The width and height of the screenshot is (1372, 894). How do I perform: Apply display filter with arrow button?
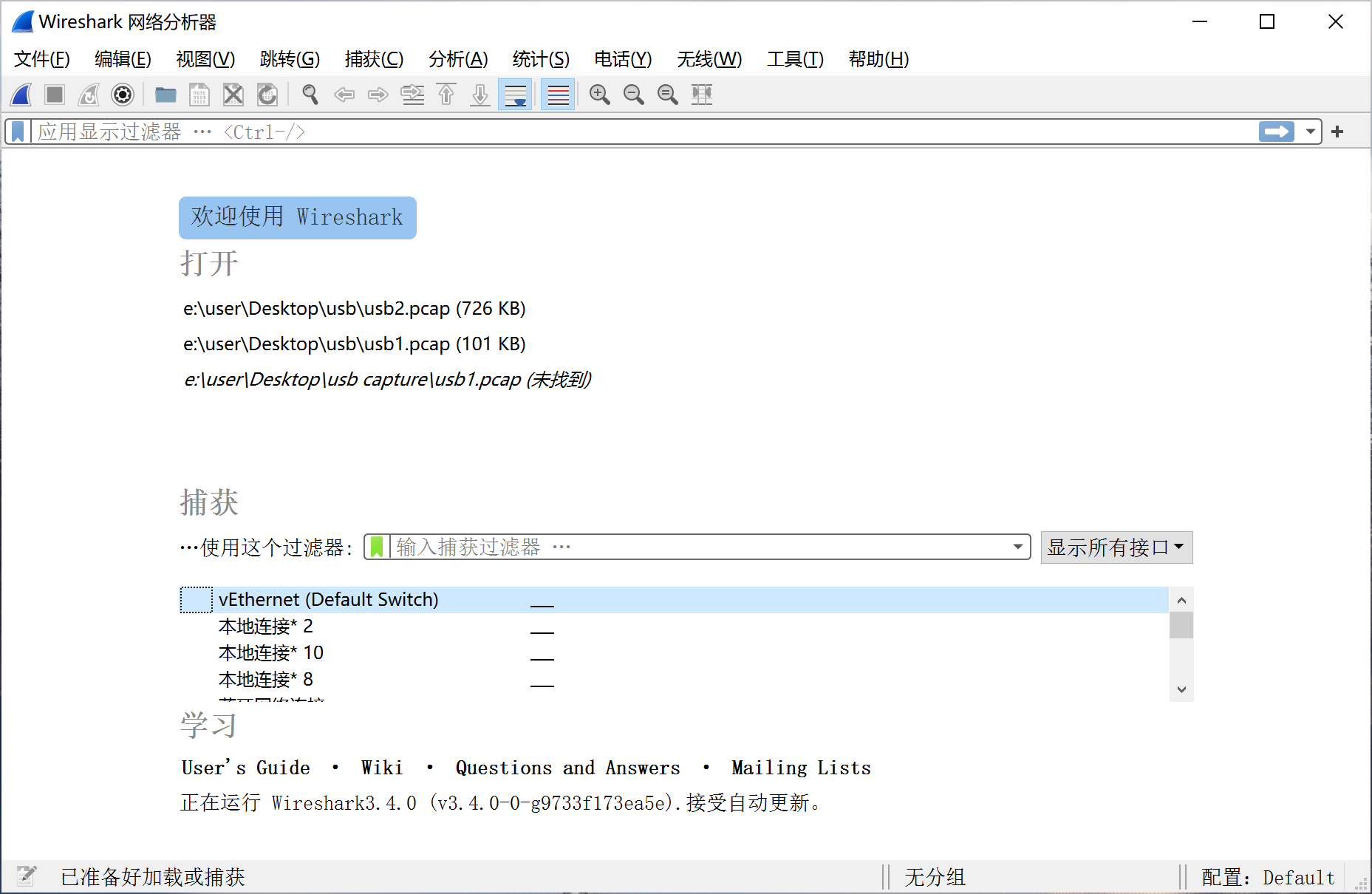(x=1277, y=132)
